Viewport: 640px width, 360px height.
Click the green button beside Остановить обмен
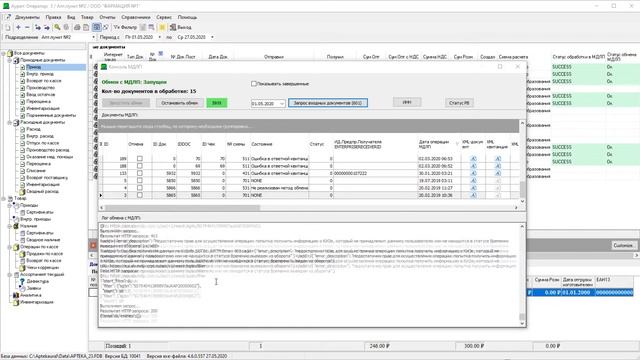pos(217,103)
